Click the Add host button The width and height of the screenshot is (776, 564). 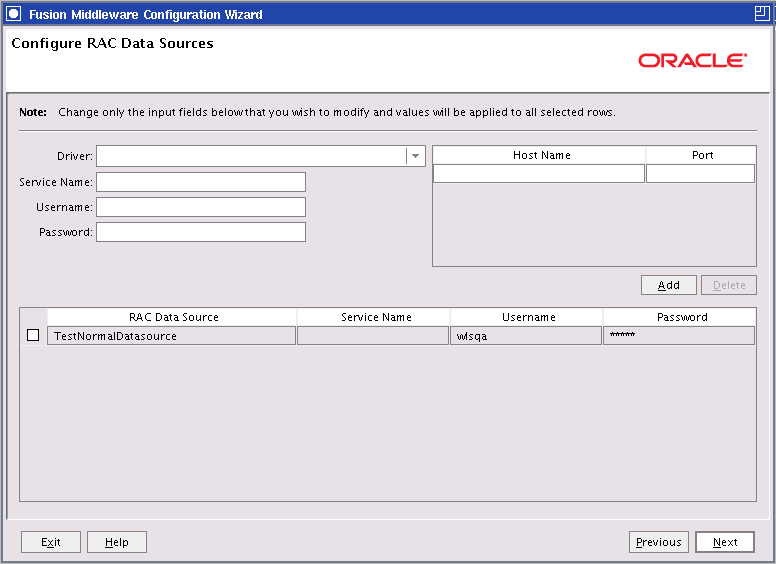(x=669, y=285)
